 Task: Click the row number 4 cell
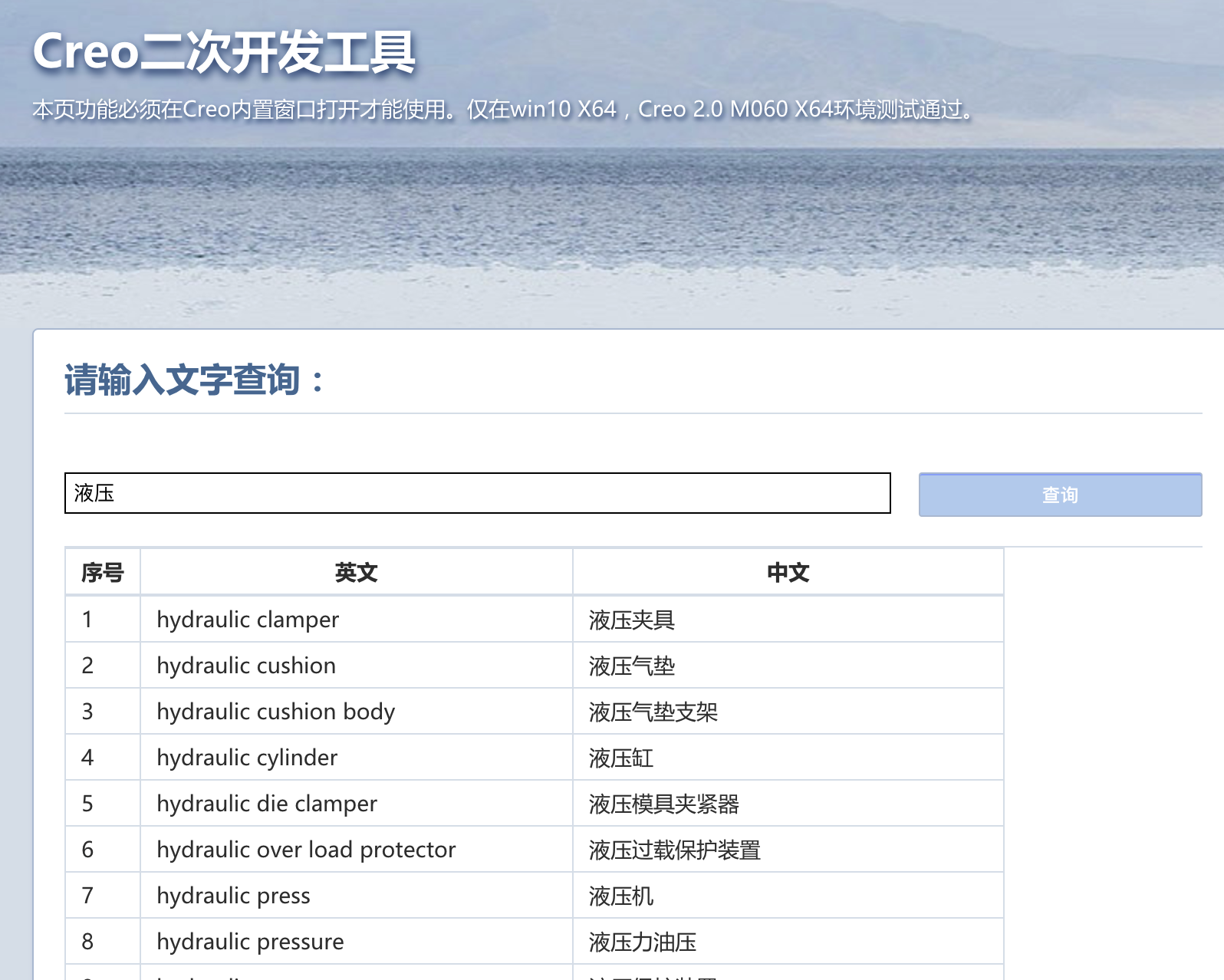pos(103,758)
